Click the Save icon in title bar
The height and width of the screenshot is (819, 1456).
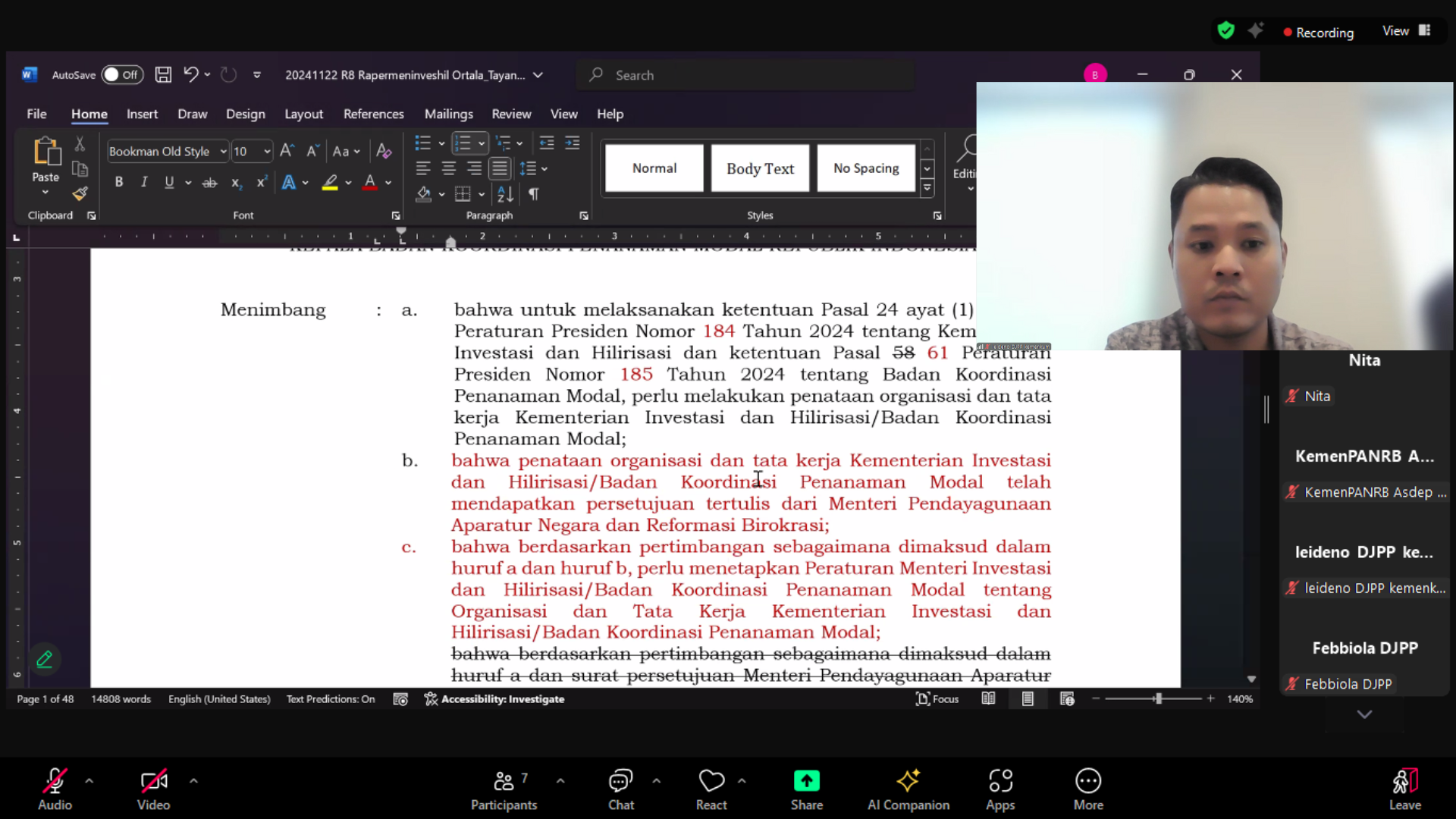pos(163,74)
